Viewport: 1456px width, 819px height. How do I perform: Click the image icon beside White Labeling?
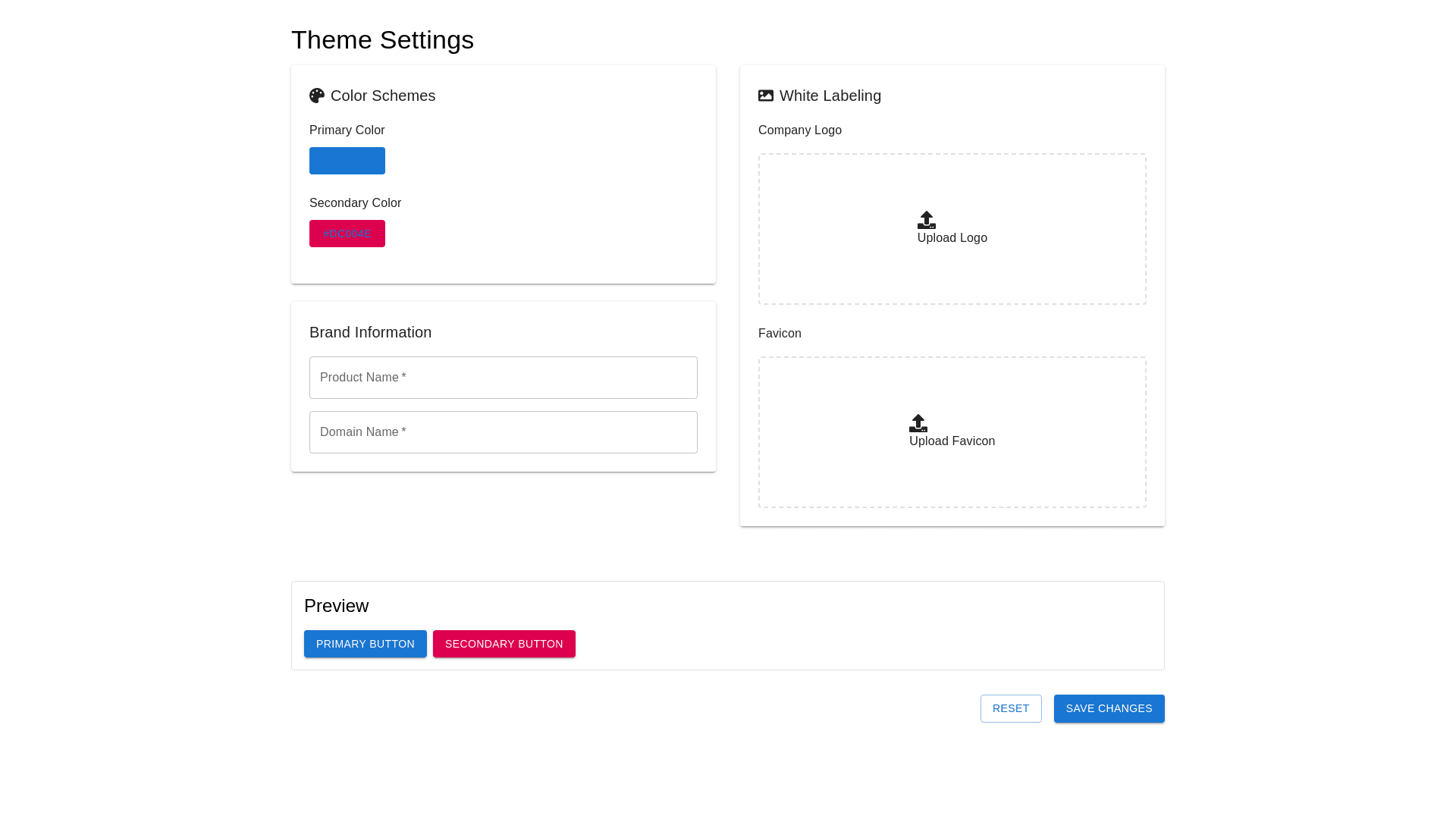[766, 96]
